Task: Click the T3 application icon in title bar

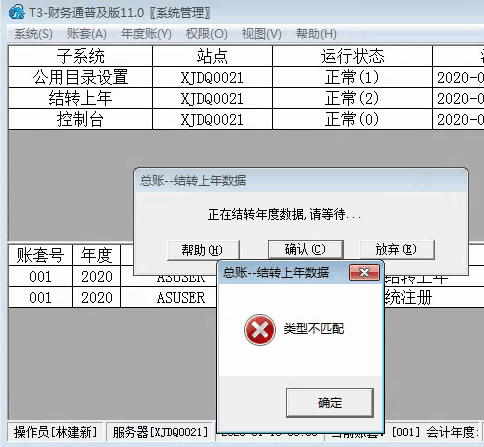Action: pyautogui.click(x=17, y=12)
